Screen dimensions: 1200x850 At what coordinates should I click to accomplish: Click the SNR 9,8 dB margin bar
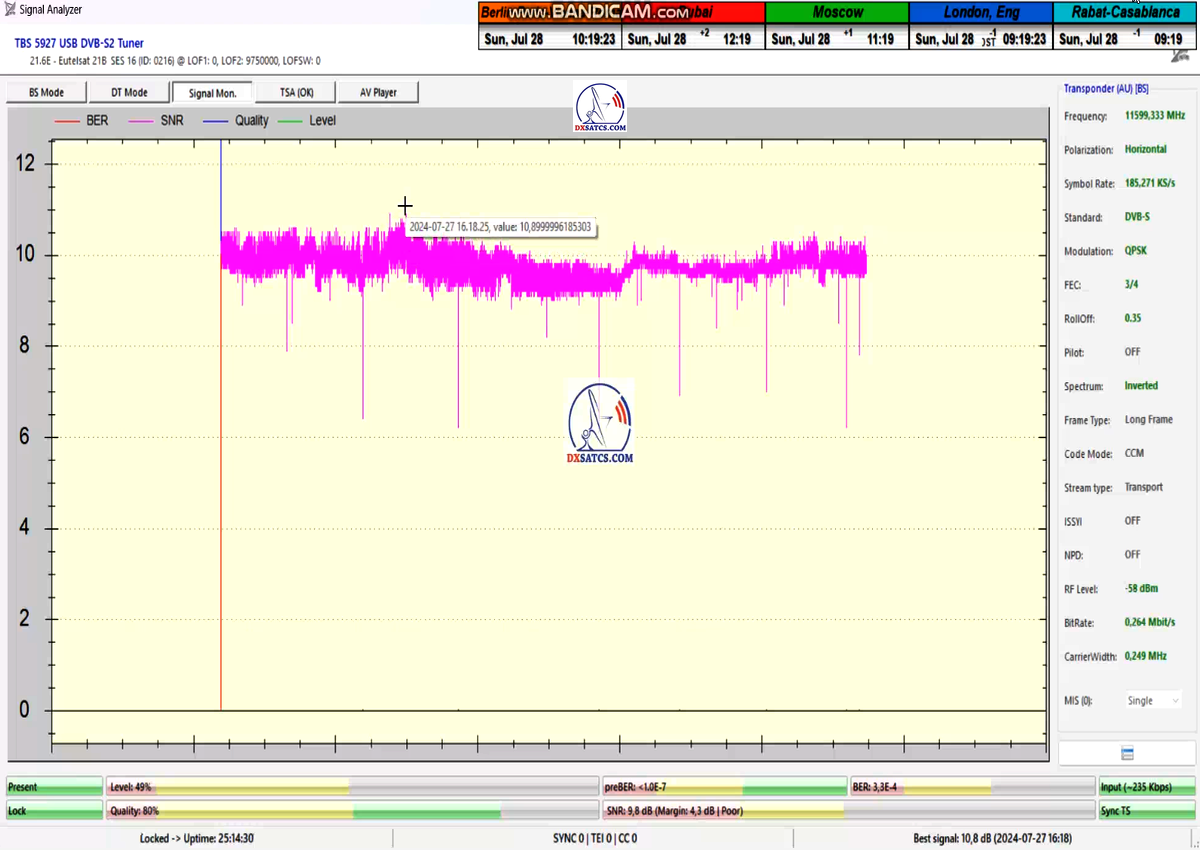coord(847,811)
